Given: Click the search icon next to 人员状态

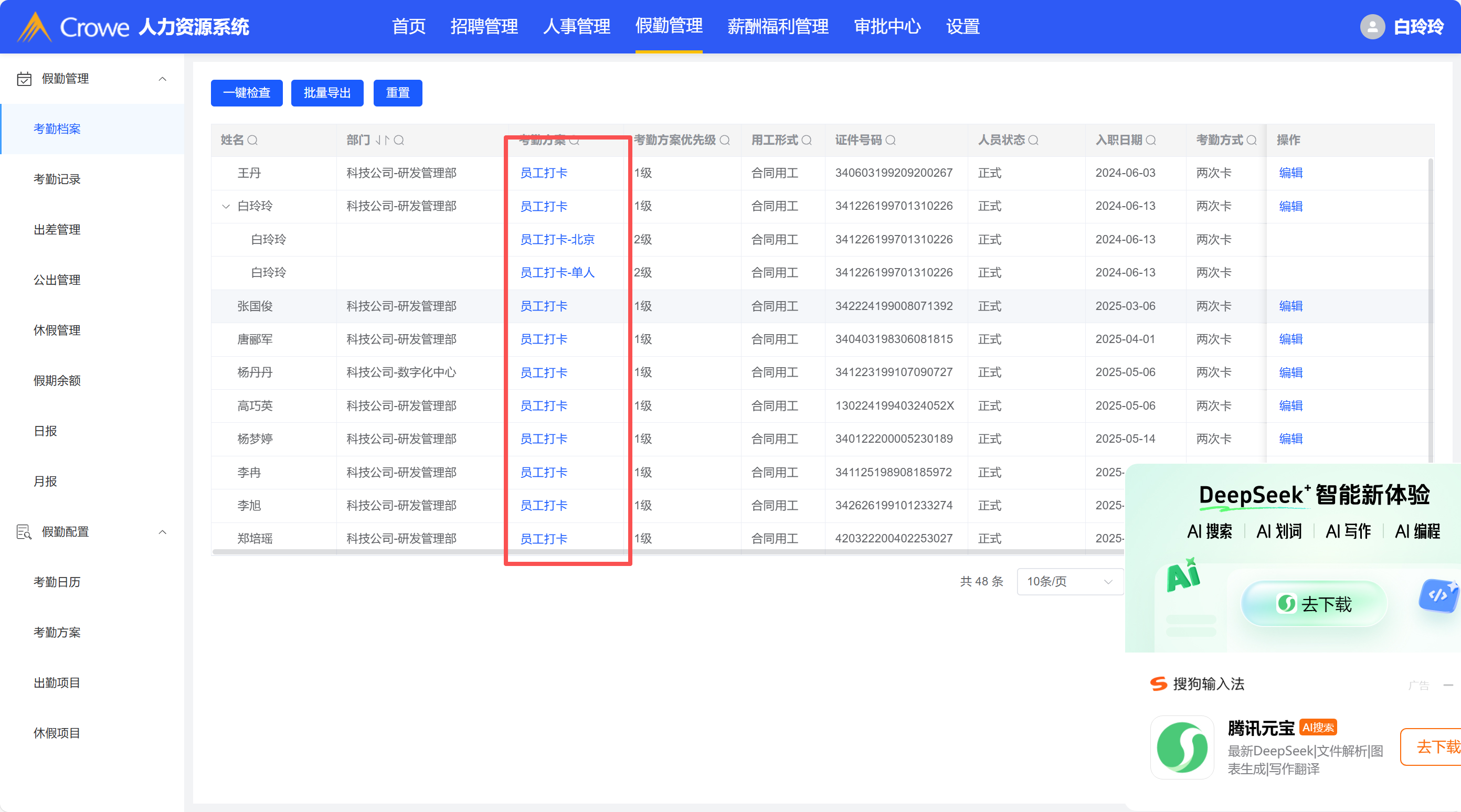Looking at the screenshot, I should [1033, 140].
